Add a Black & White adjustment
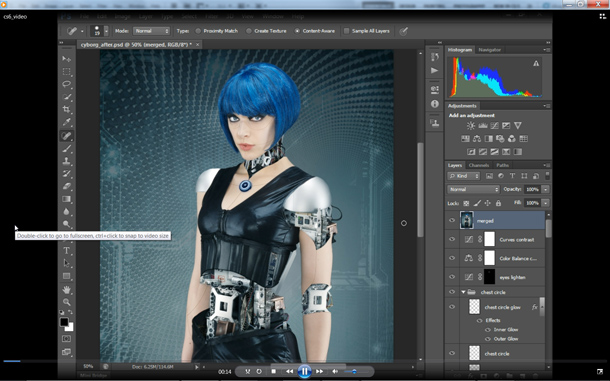This screenshot has width=610, height=381. tap(489, 139)
